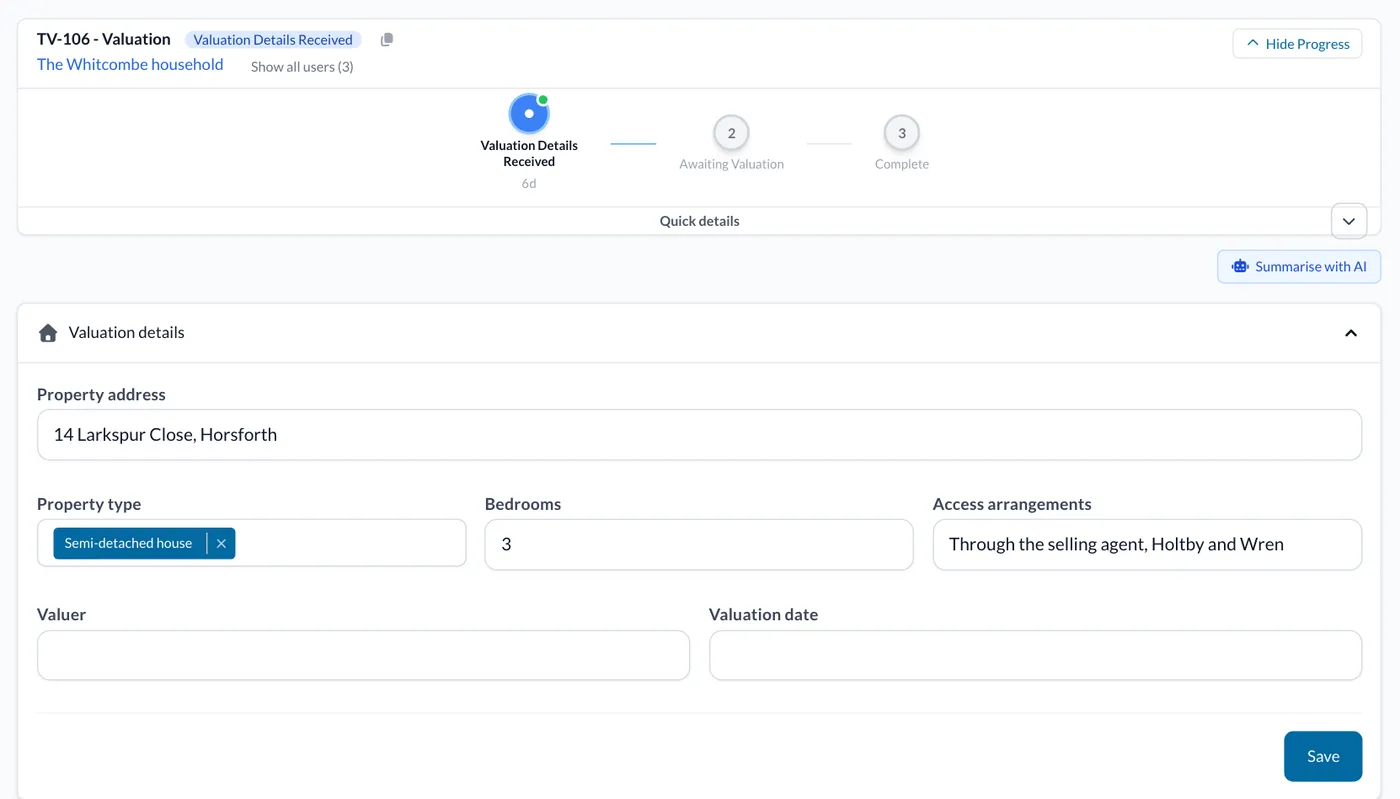Click the house icon beside Valuation details
This screenshot has height=799, width=1400.
(x=47, y=333)
